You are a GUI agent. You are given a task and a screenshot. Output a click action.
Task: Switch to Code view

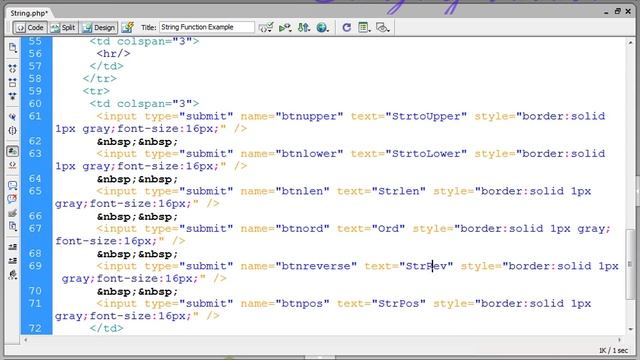click(x=30, y=27)
